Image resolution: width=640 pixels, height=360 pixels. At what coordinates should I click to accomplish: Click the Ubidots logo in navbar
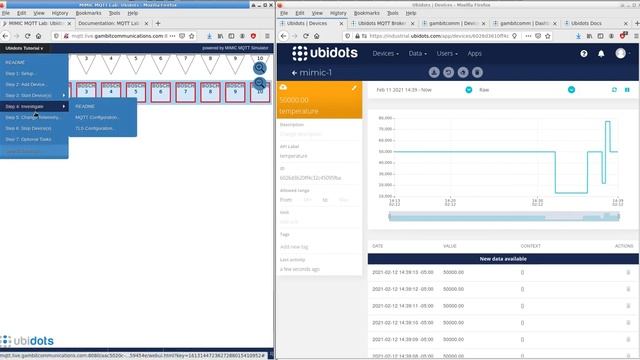click(x=325, y=53)
